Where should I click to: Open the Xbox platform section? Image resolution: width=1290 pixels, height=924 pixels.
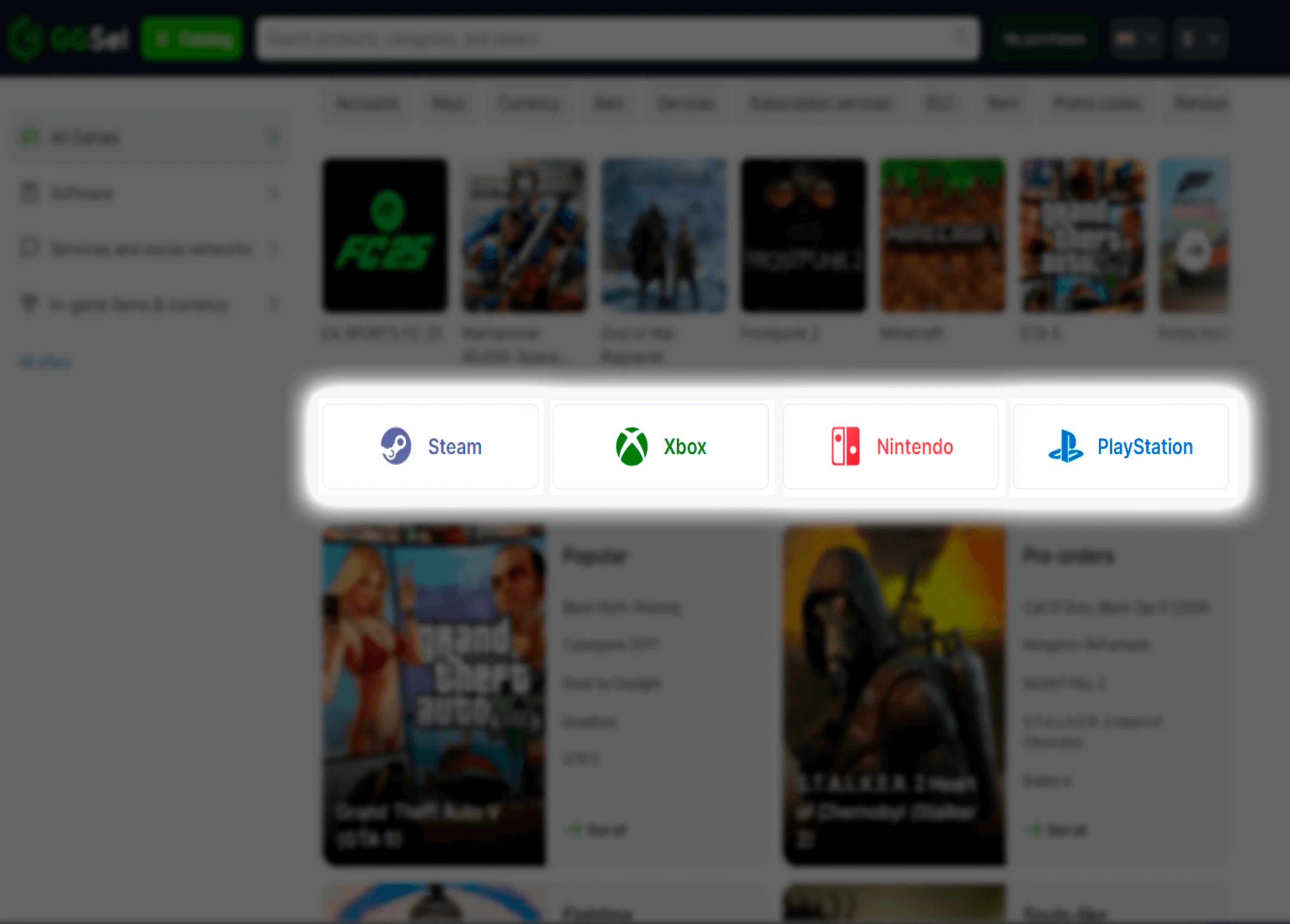coord(661,446)
